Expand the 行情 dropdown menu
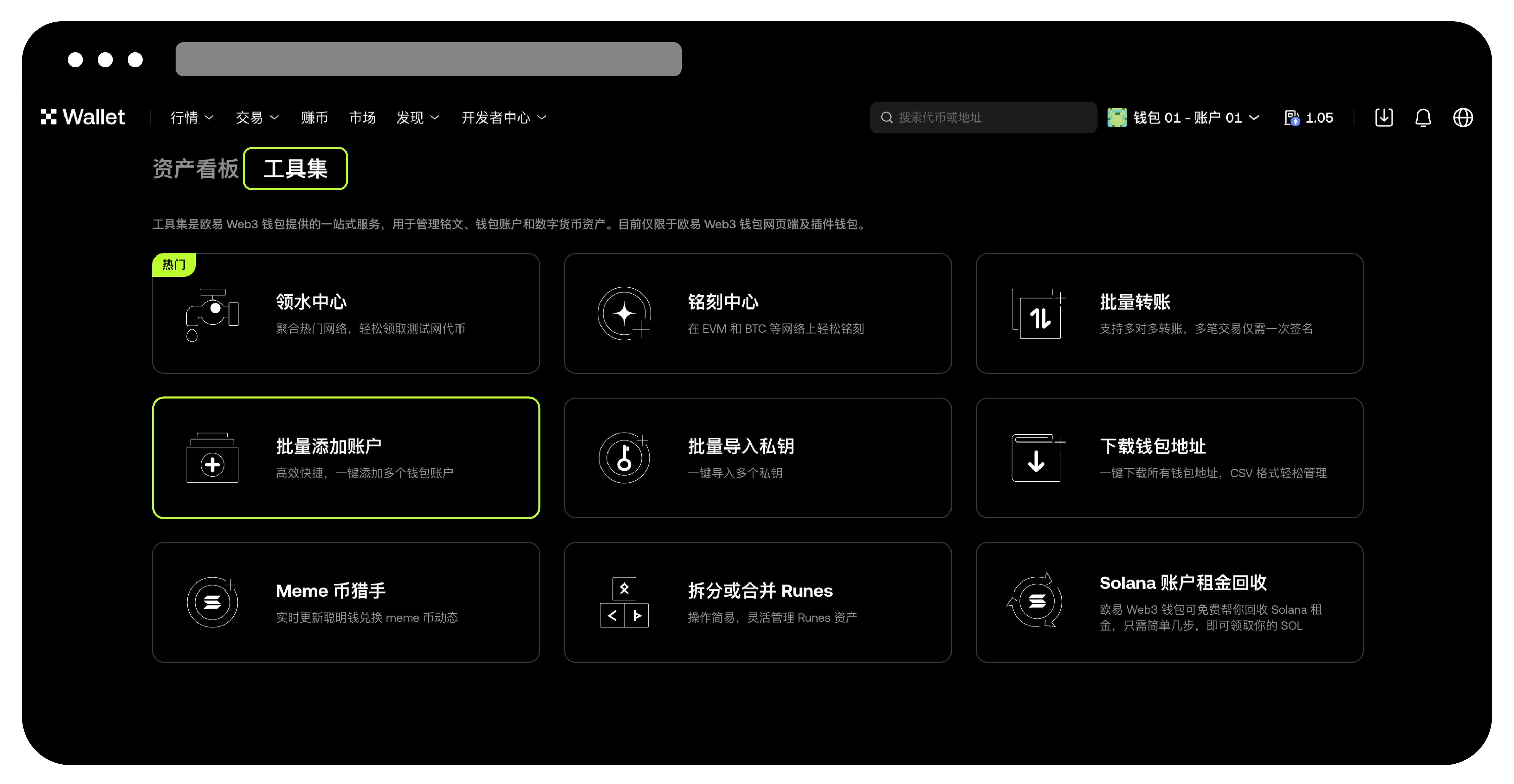This screenshot has width=1514, height=784. coord(192,118)
